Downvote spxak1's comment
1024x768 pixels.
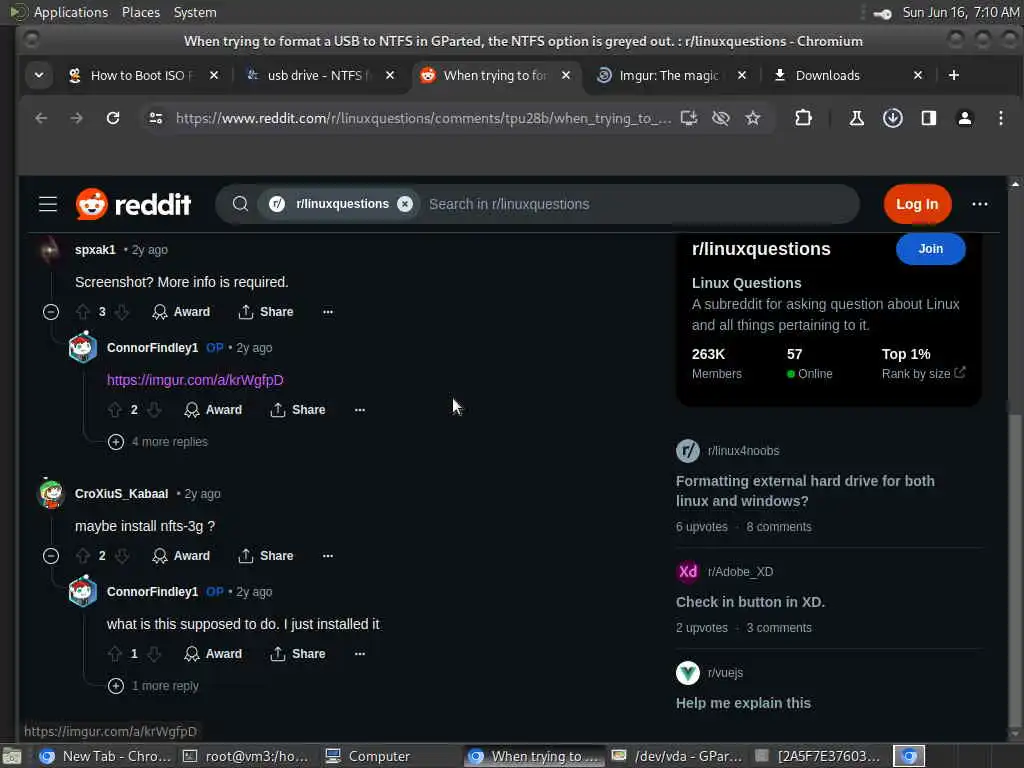tap(122, 312)
